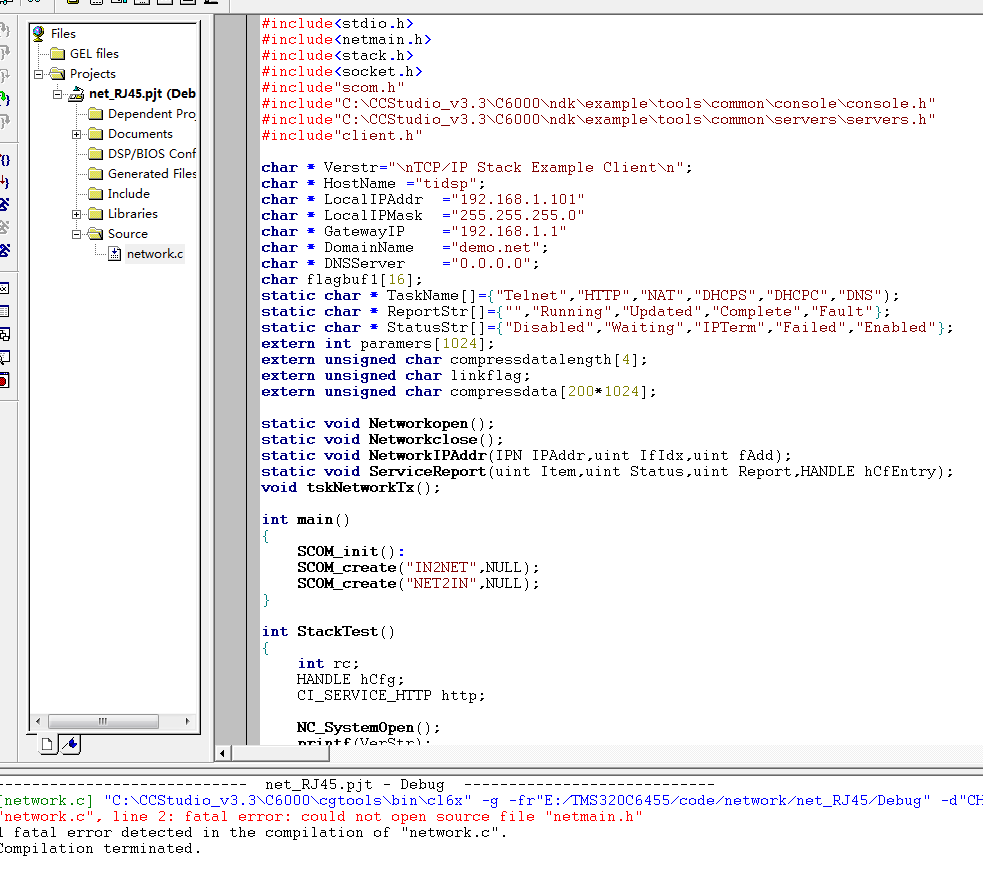Click the 'extern int paramers[1024];' line

[378, 343]
